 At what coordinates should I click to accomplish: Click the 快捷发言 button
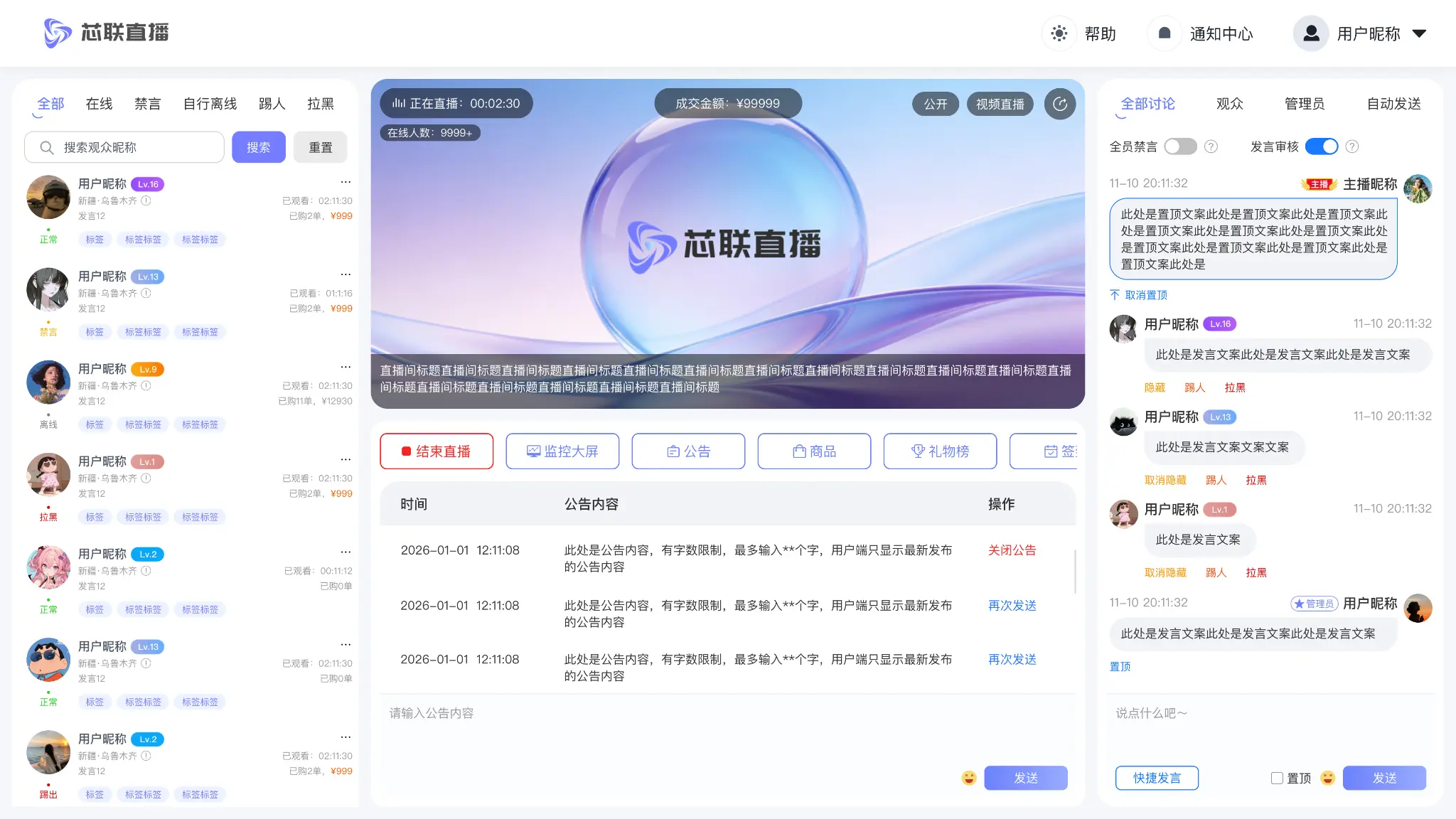pos(1157,778)
